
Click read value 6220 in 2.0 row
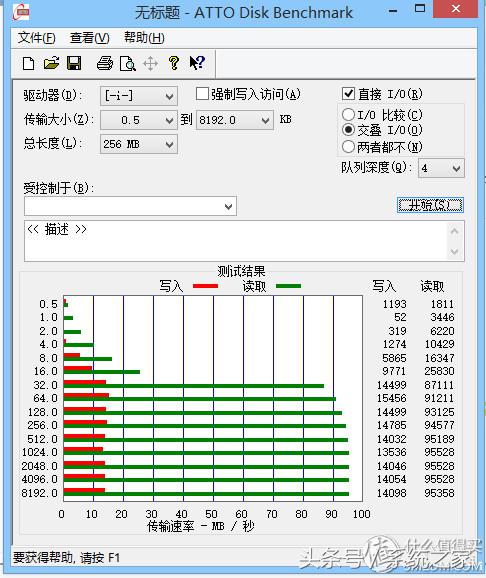click(442, 331)
